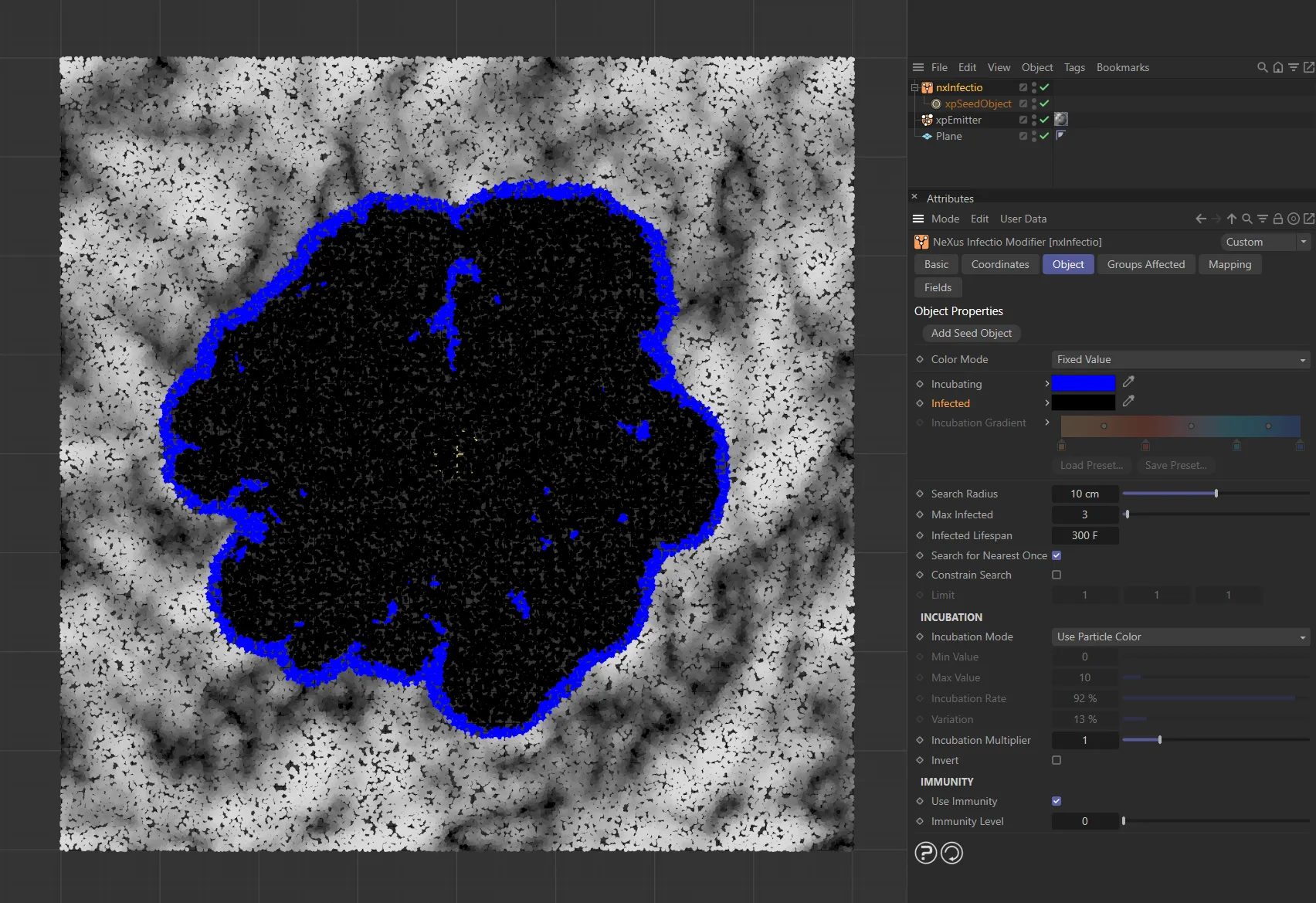Open the Incubation Mode dropdown
Viewport: 1316px width, 903px height.
pos(1180,637)
